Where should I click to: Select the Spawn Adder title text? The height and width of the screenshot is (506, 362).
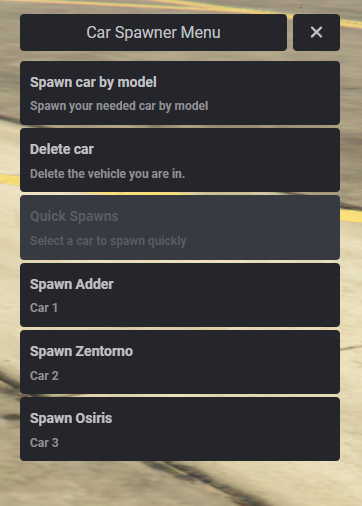[x=72, y=284]
